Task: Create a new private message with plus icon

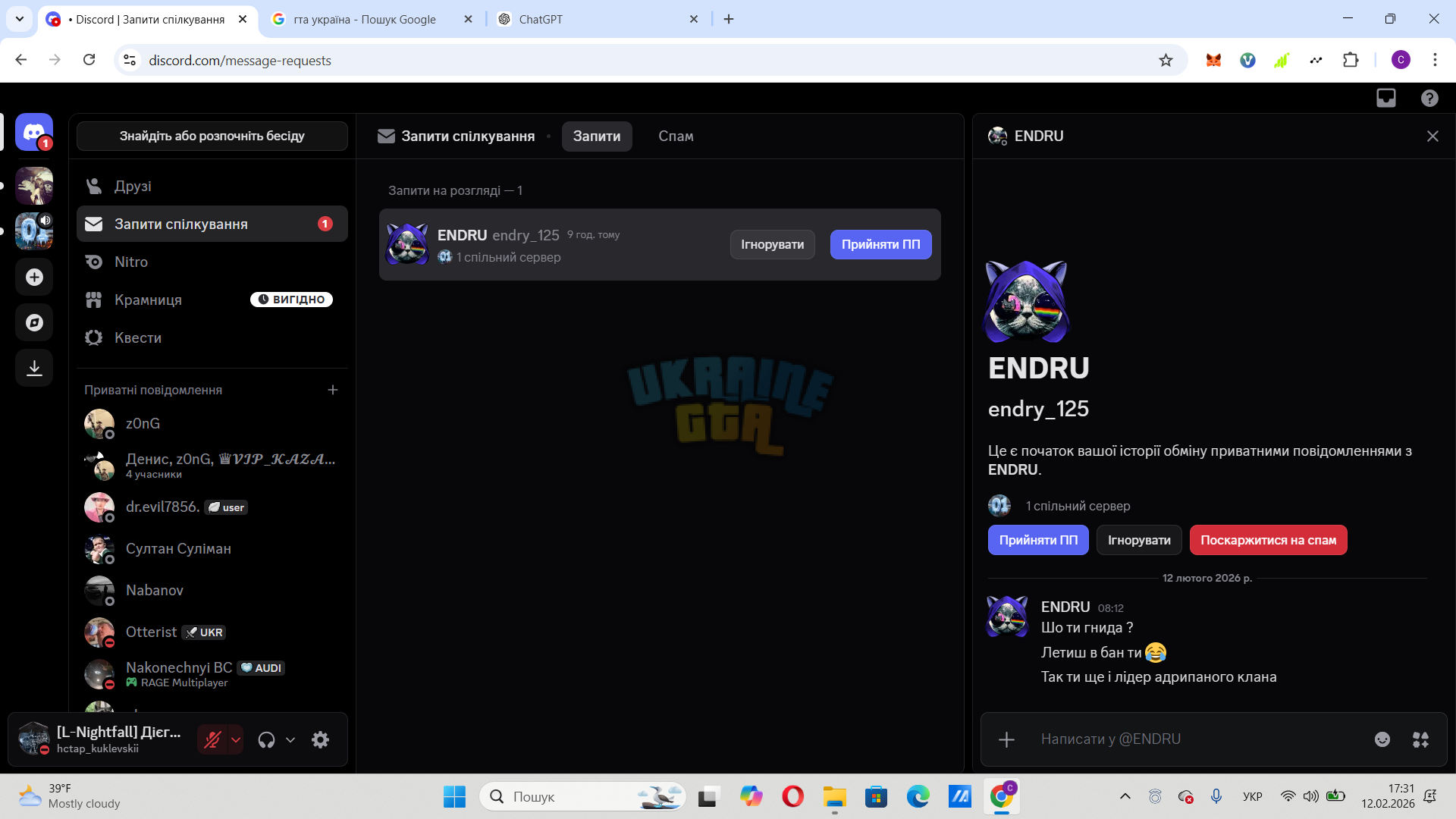Action: [x=332, y=390]
